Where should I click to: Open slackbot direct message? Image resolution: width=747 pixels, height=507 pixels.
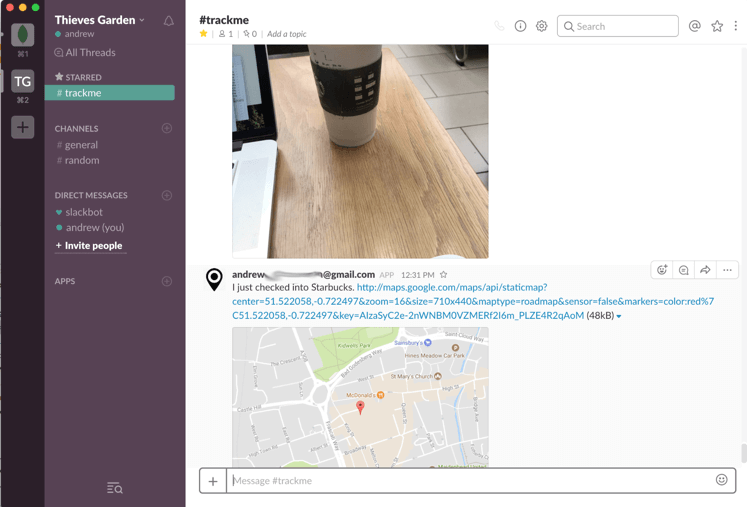(x=79, y=212)
